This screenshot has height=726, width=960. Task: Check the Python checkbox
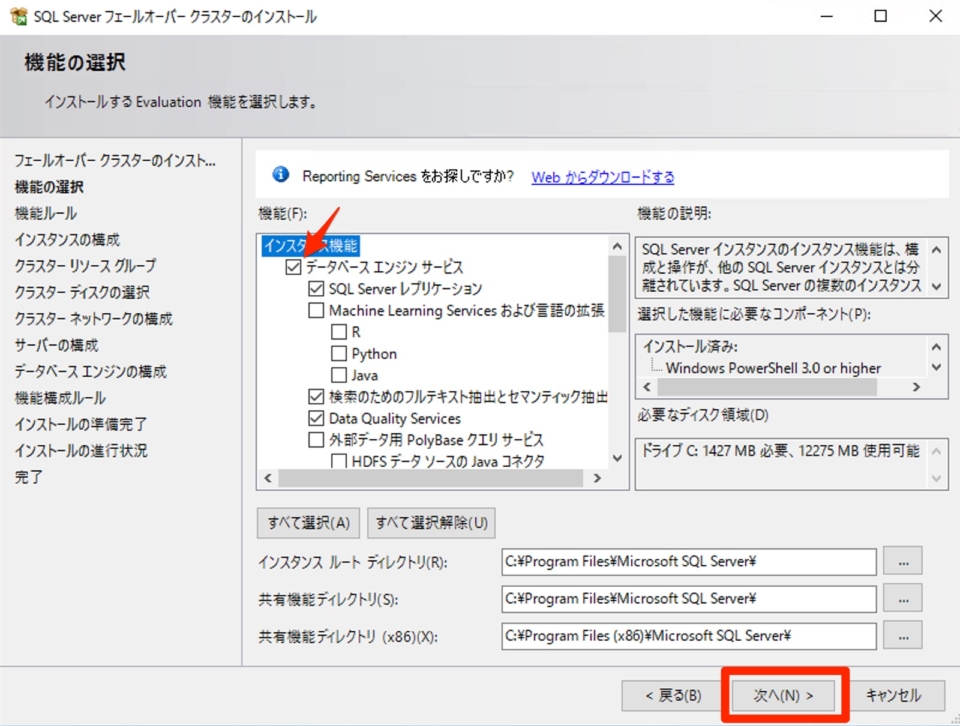339,353
